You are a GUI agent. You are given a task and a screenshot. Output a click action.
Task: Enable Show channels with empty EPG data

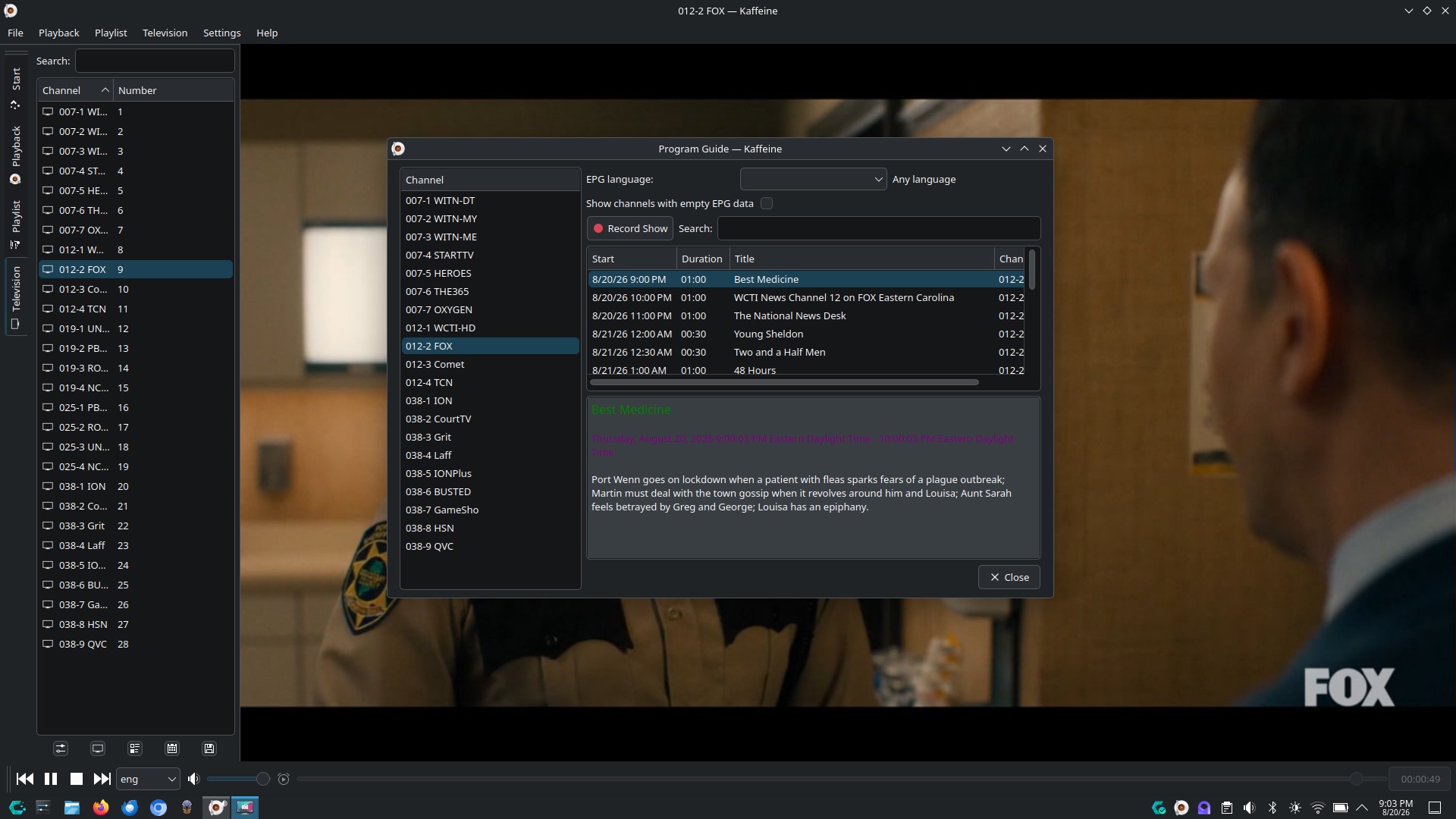pos(767,203)
